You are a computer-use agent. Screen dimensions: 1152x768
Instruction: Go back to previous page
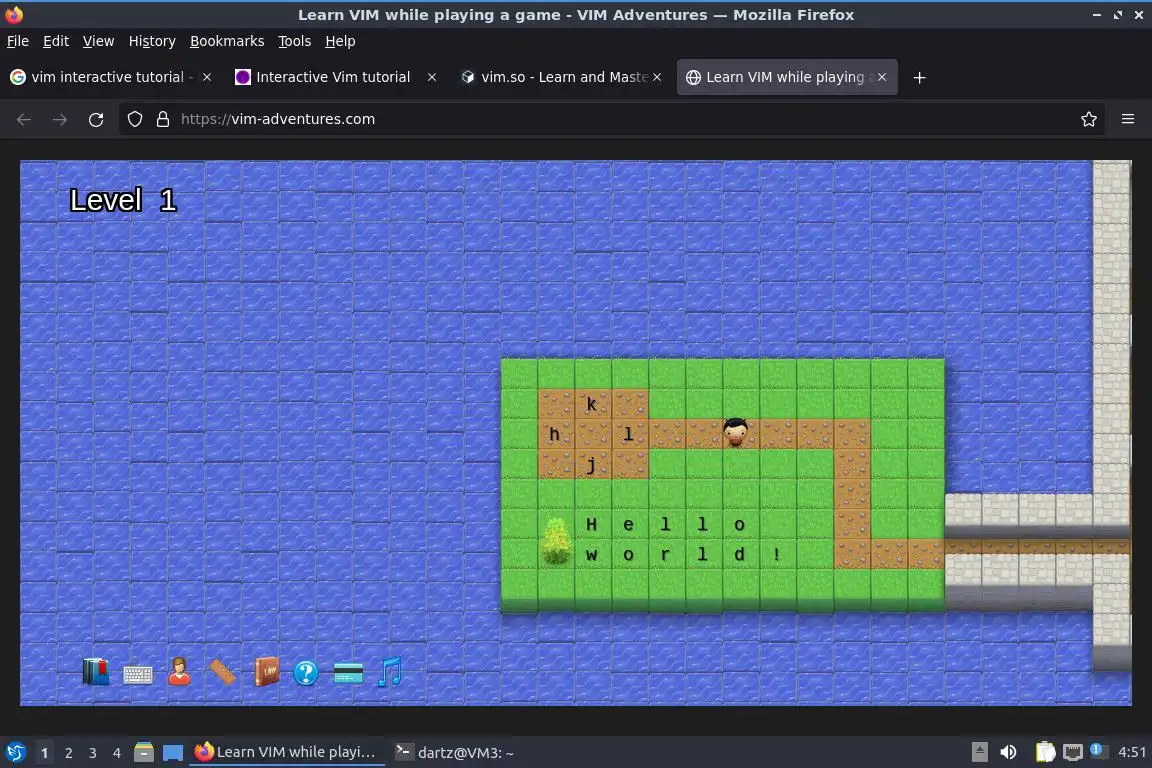[24, 119]
